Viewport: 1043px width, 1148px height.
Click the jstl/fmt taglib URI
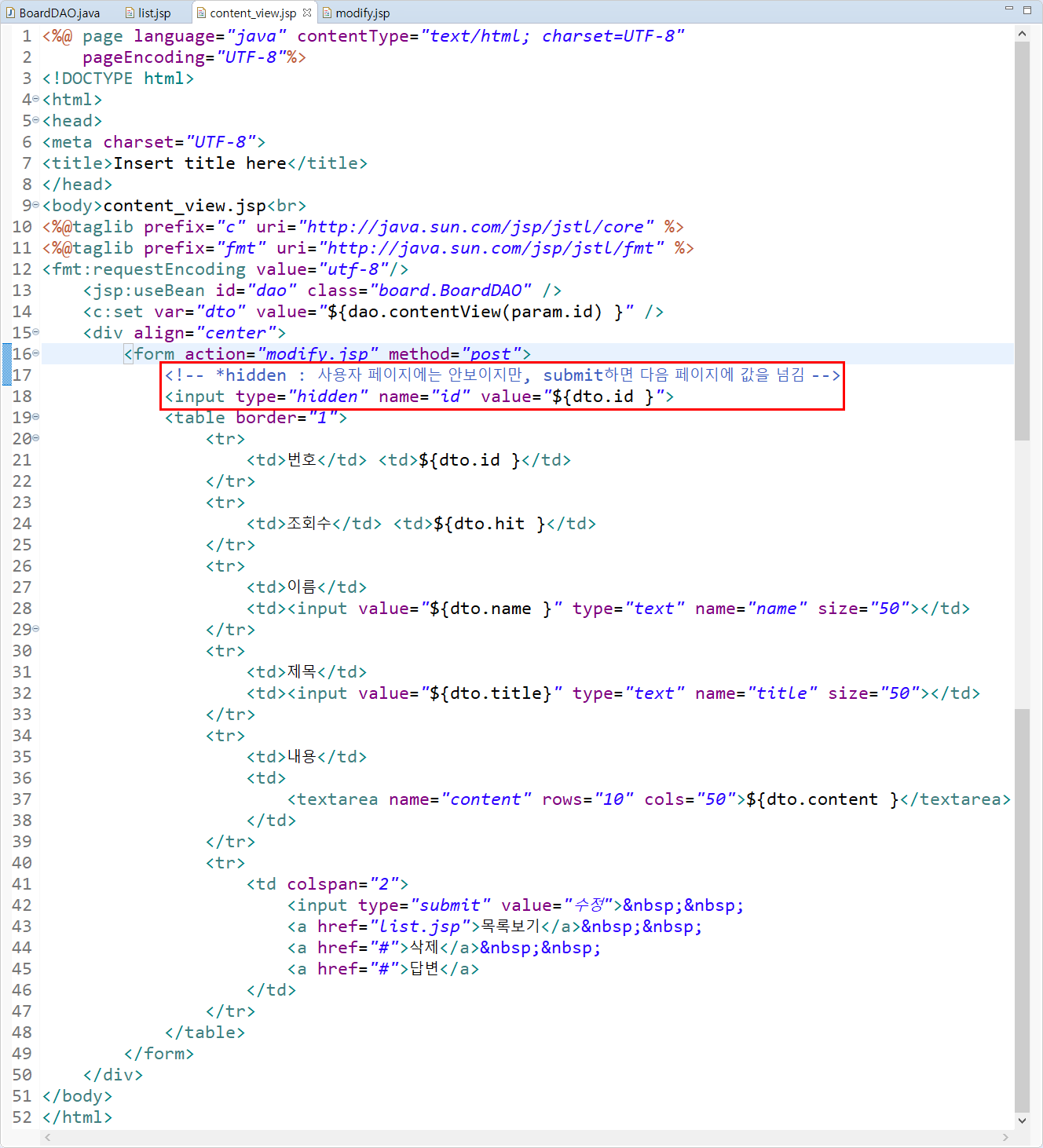tap(491, 248)
